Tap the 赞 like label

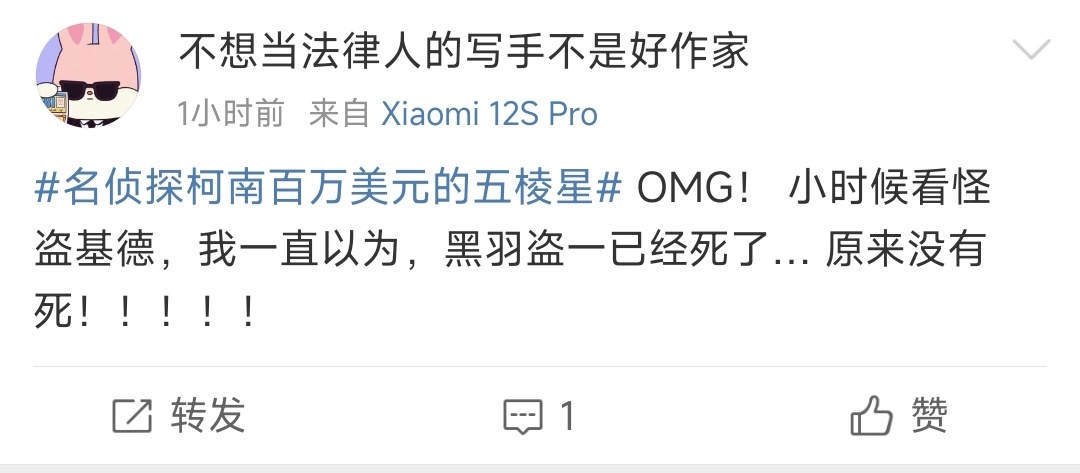point(929,415)
